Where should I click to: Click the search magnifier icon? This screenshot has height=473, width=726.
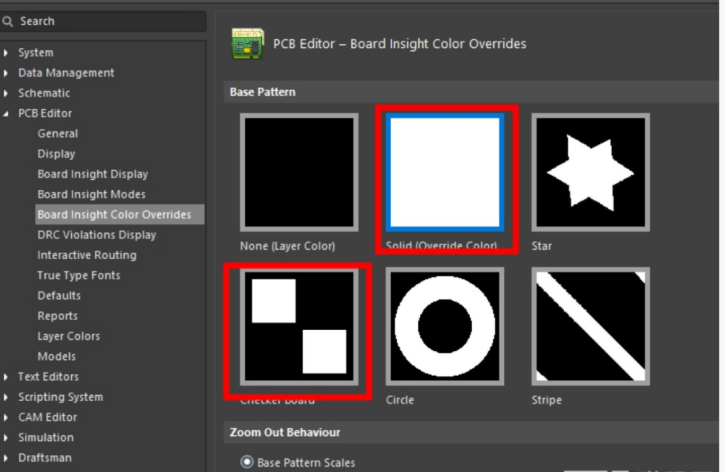tap(9, 21)
